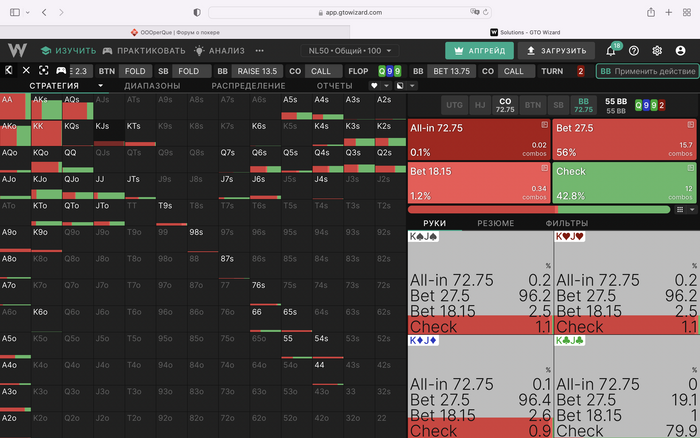700x438 pixels.
Task: Toggle the browser sidebar icon
Action: 15,12
